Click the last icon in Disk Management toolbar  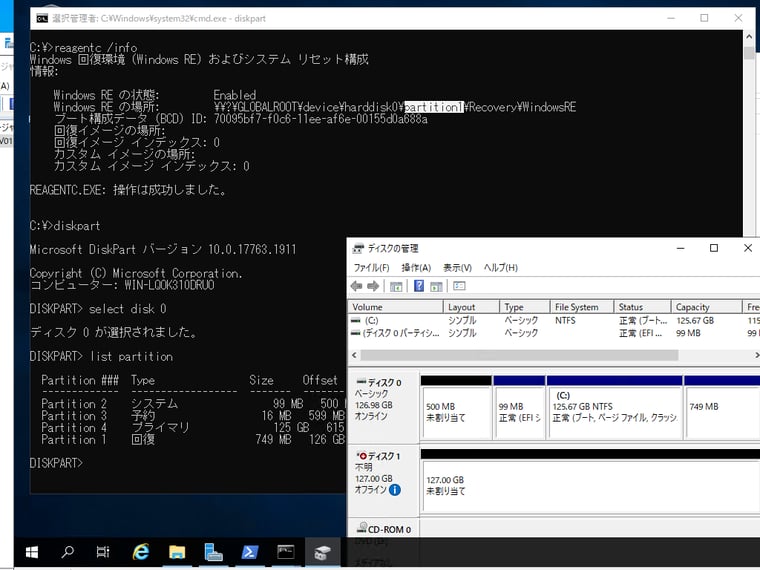[459, 286]
